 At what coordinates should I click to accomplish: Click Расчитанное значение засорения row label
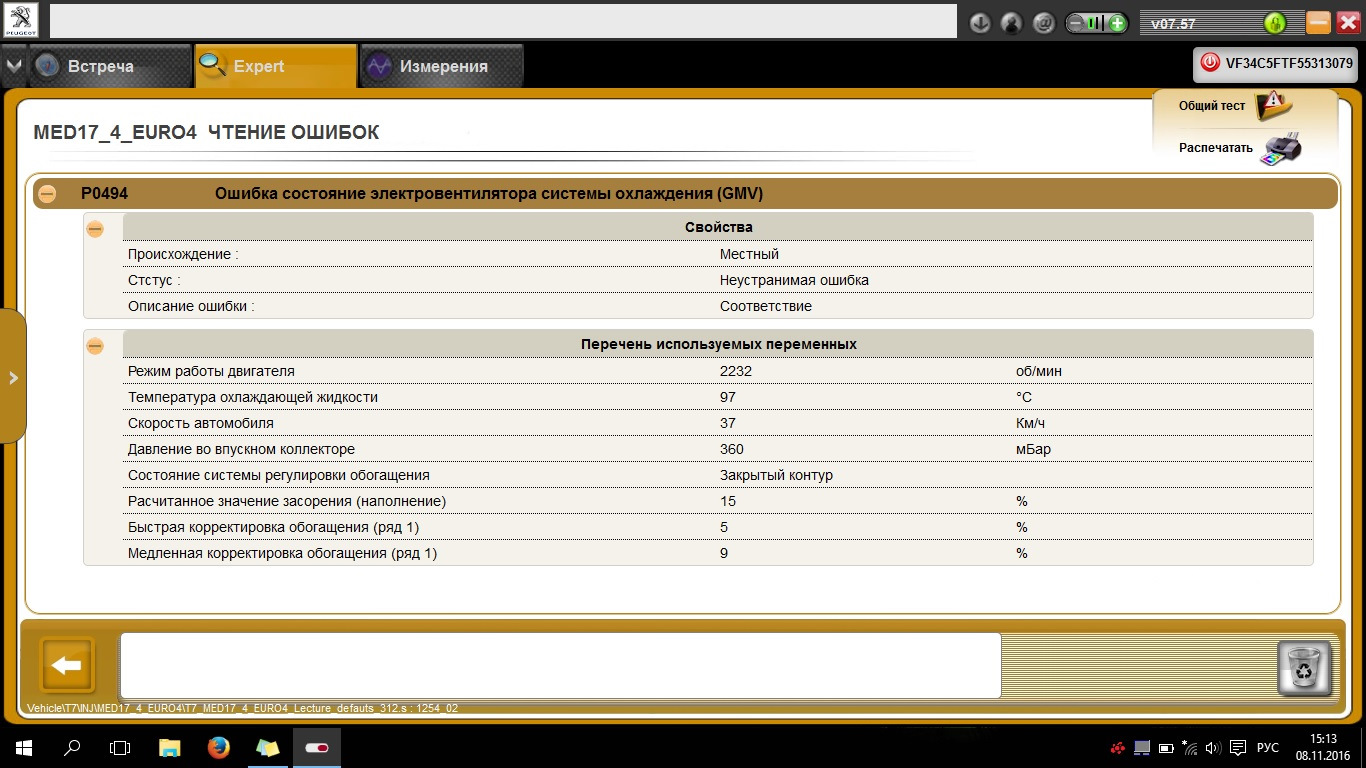(287, 501)
